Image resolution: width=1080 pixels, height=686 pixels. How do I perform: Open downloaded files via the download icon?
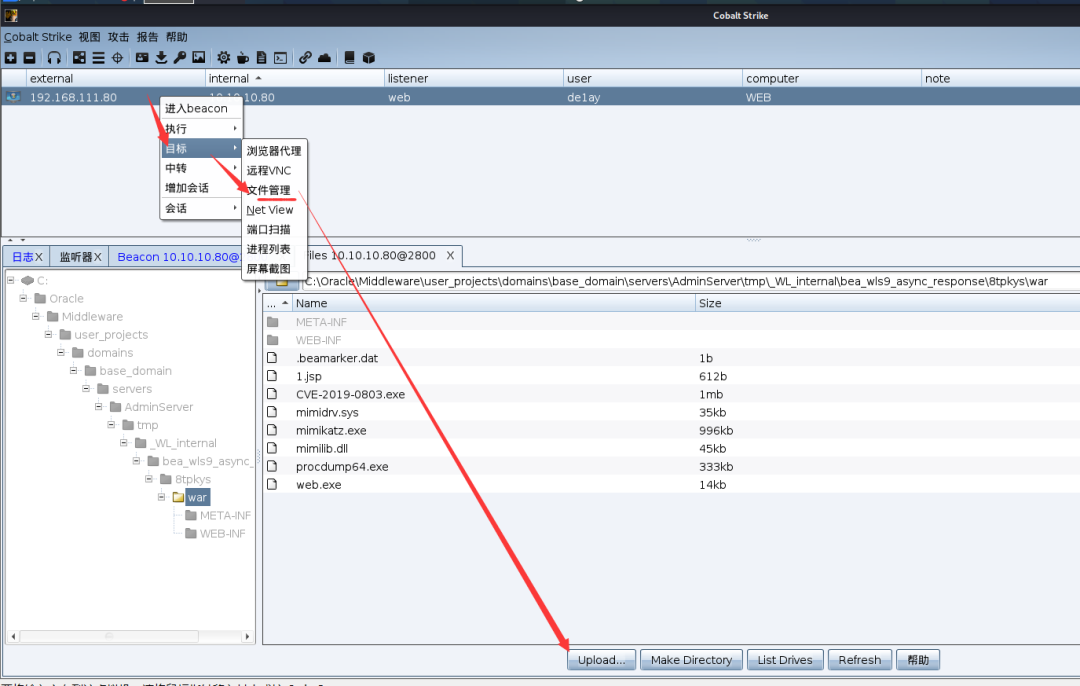161,58
